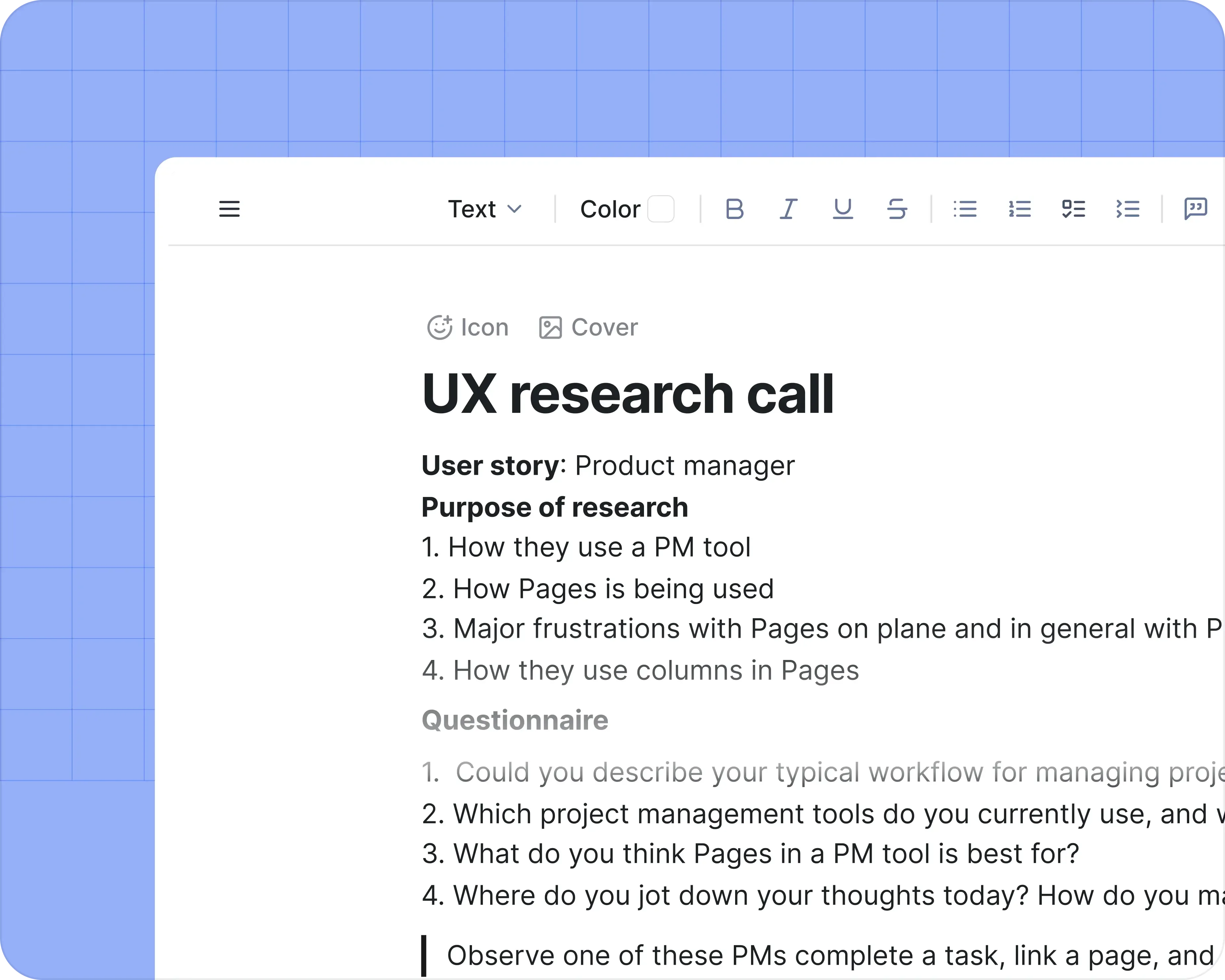This screenshot has width=1225, height=980.
Task: Insert a bulleted list
Action: click(965, 209)
